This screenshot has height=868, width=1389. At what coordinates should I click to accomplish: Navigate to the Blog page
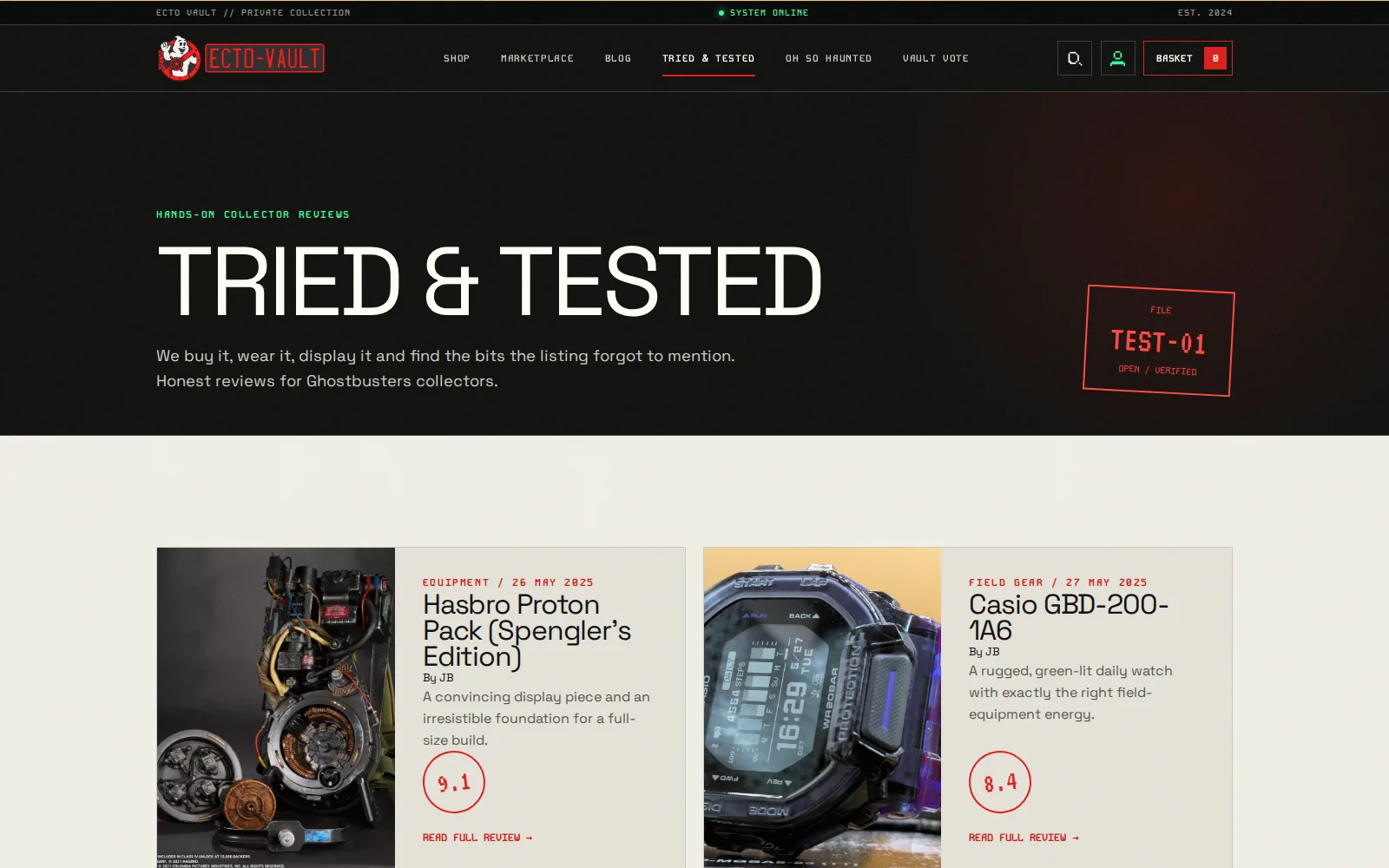[618, 58]
